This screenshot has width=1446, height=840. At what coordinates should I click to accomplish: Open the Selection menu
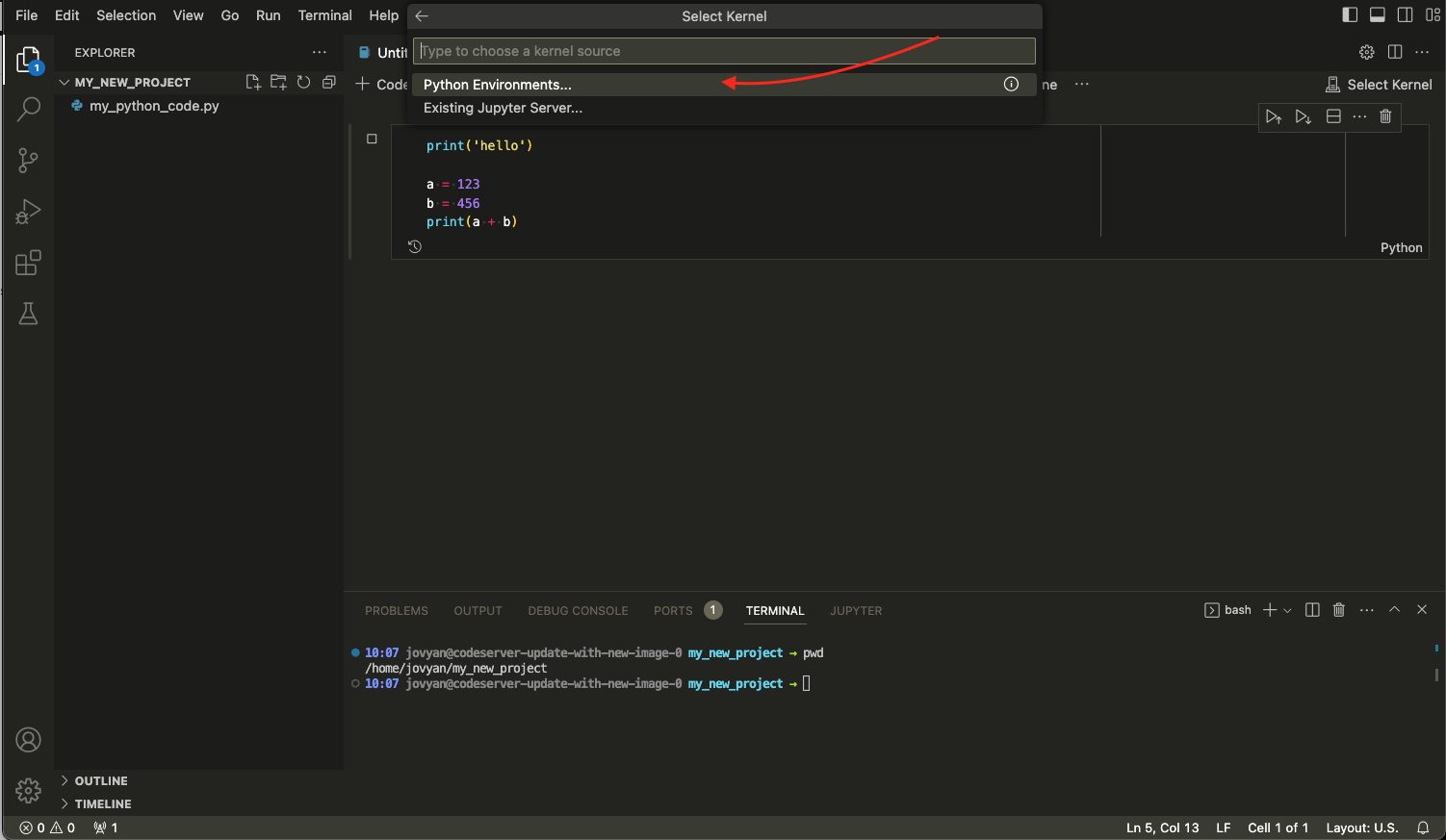tap(126, 15)
